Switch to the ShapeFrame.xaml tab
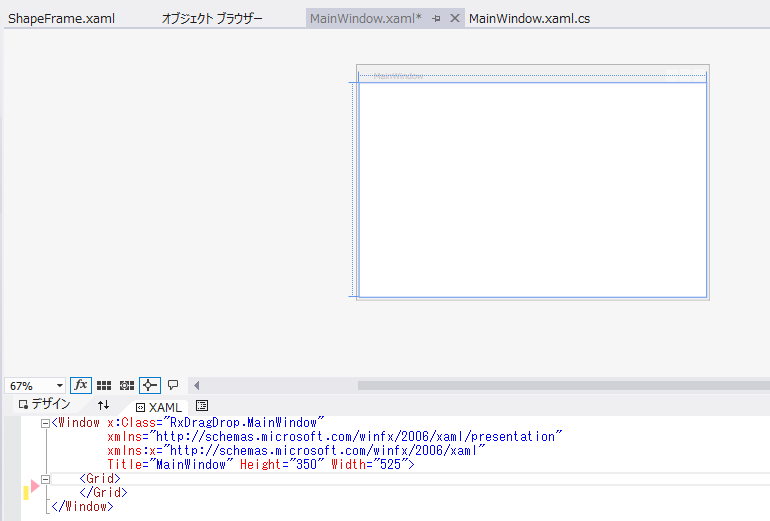The width and height of the screenshot is (770, 521). 61,19
